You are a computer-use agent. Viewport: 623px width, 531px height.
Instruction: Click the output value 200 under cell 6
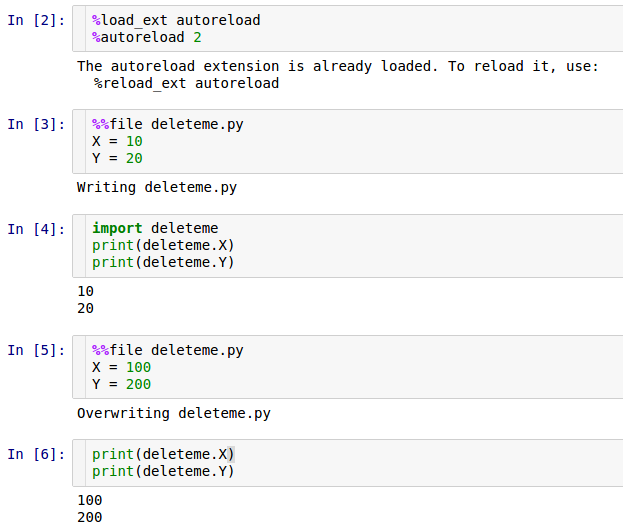[89, 517]
